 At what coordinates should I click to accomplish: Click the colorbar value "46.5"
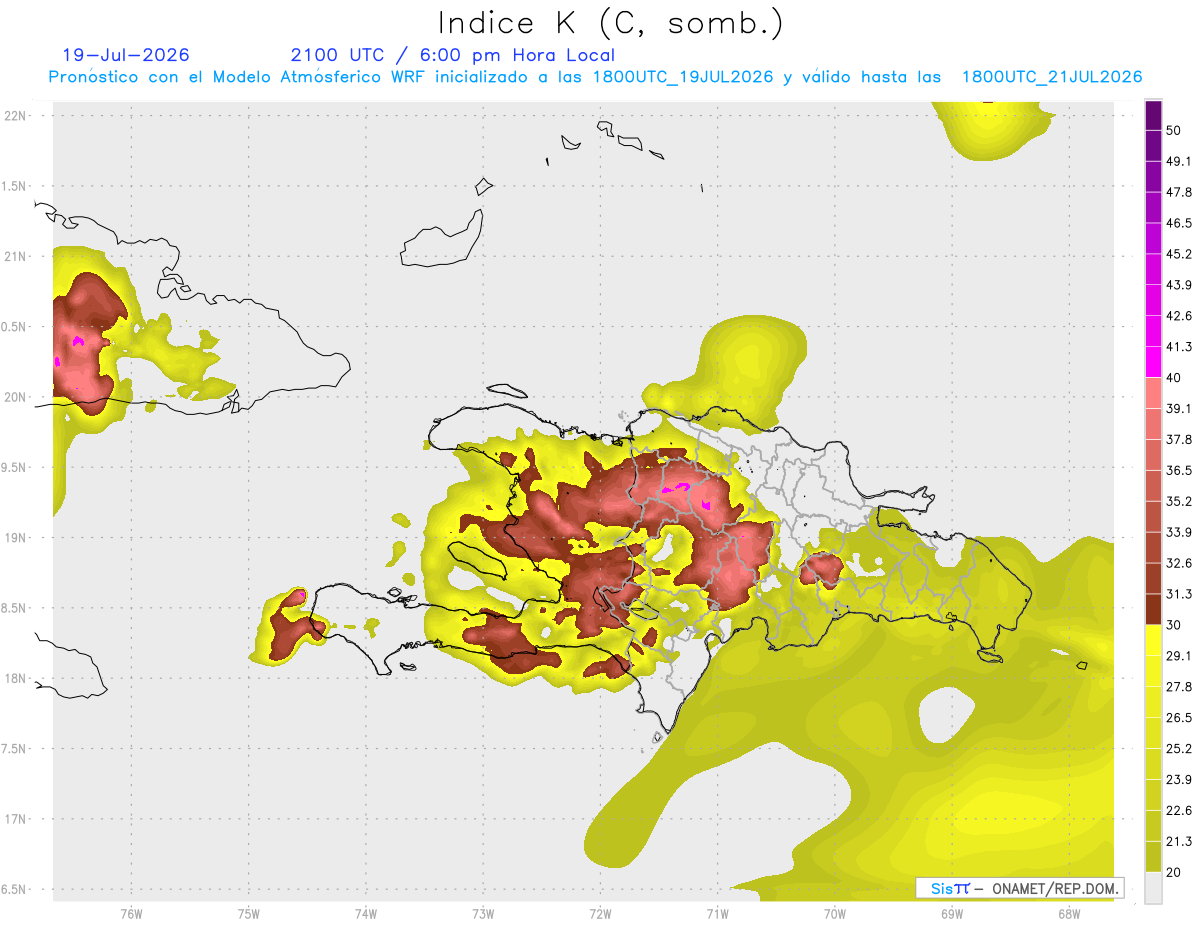pos(1178,223)
